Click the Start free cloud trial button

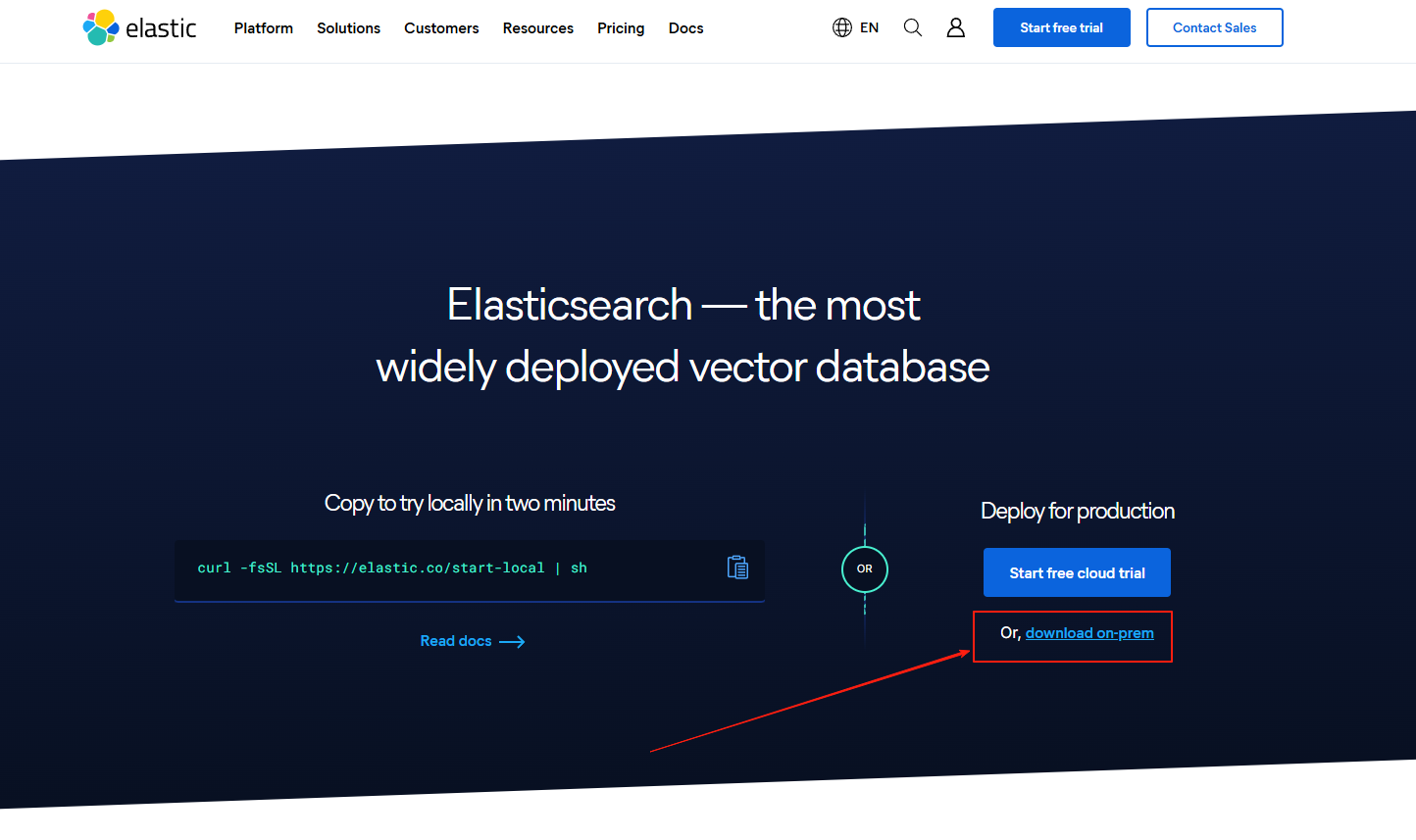(x=1077, y=572)
